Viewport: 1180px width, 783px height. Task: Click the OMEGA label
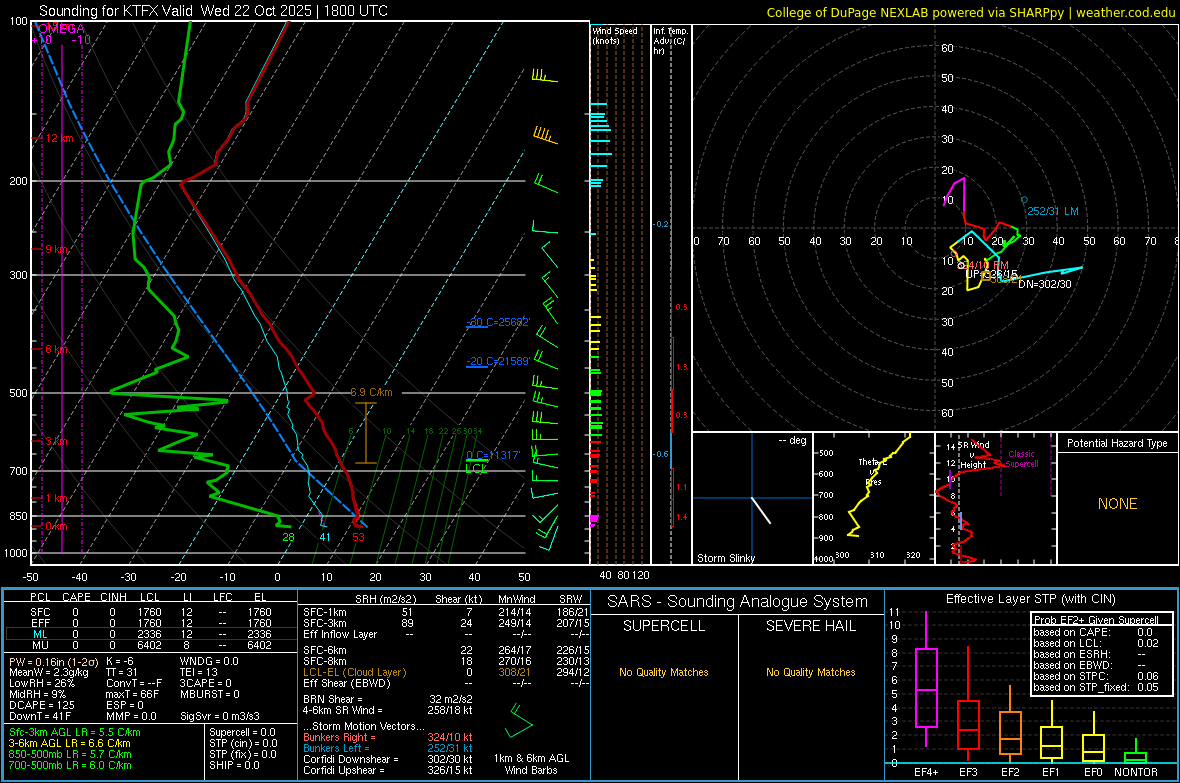[x=61, y=29]
